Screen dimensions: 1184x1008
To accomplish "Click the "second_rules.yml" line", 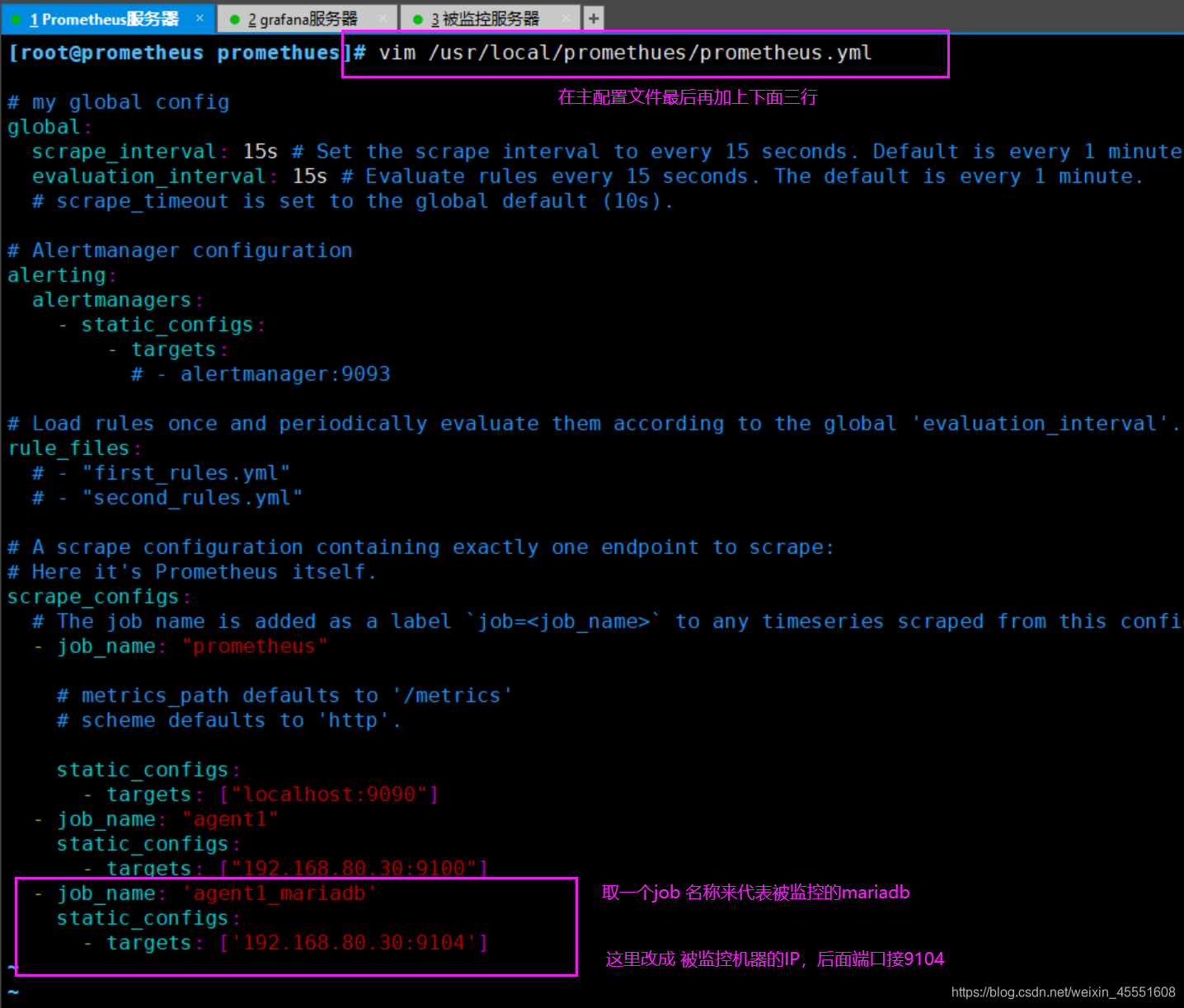I will click(167, 498).
